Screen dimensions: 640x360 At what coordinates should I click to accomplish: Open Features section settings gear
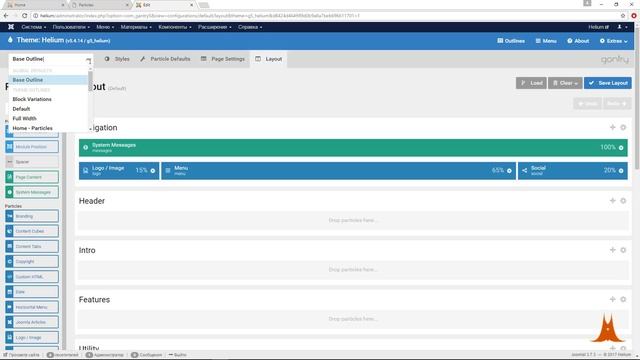(623, 299)
